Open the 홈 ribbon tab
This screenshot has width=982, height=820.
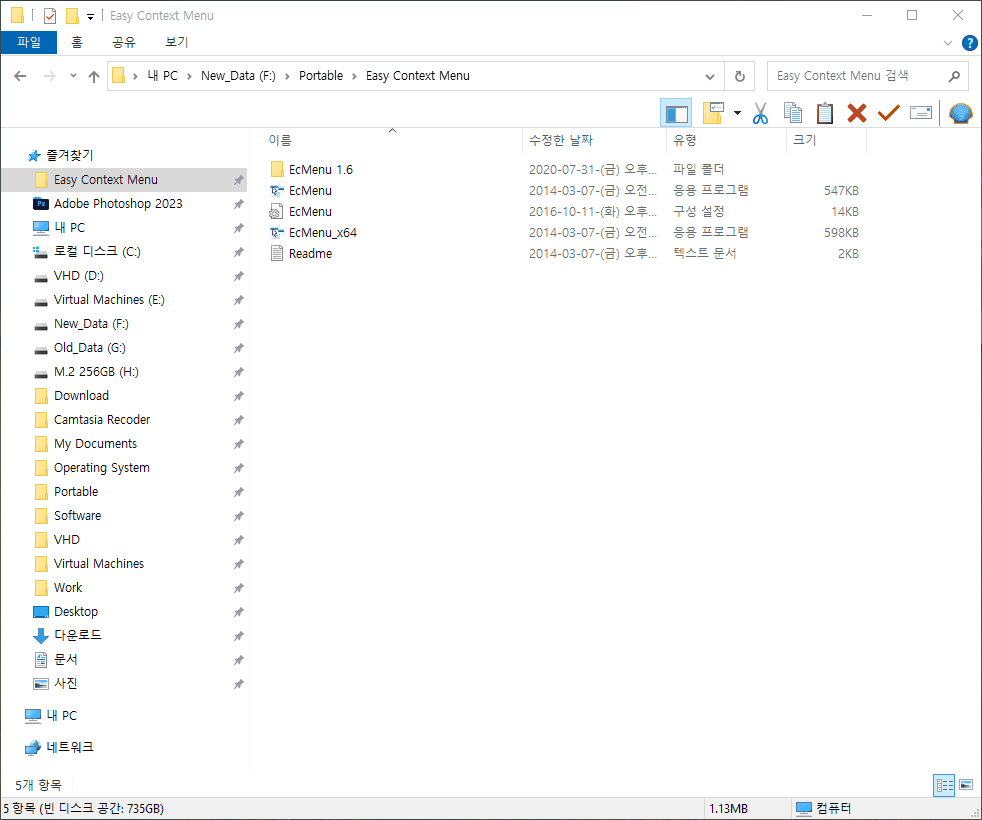pyautogui.click(x=77, y=42)
